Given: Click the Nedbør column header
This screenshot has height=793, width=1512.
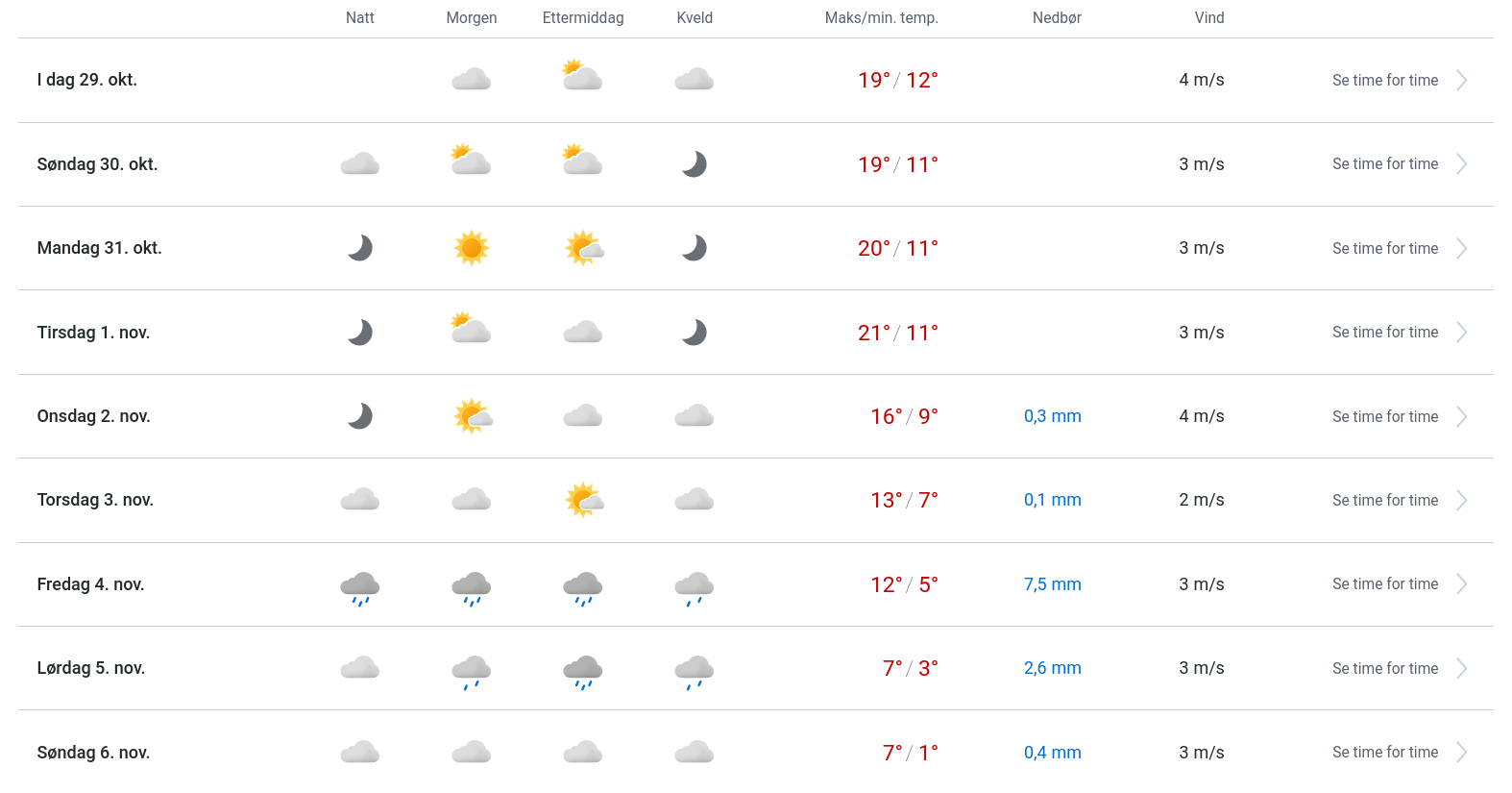Looking at the screenshot, I should tap(1057, 18).
